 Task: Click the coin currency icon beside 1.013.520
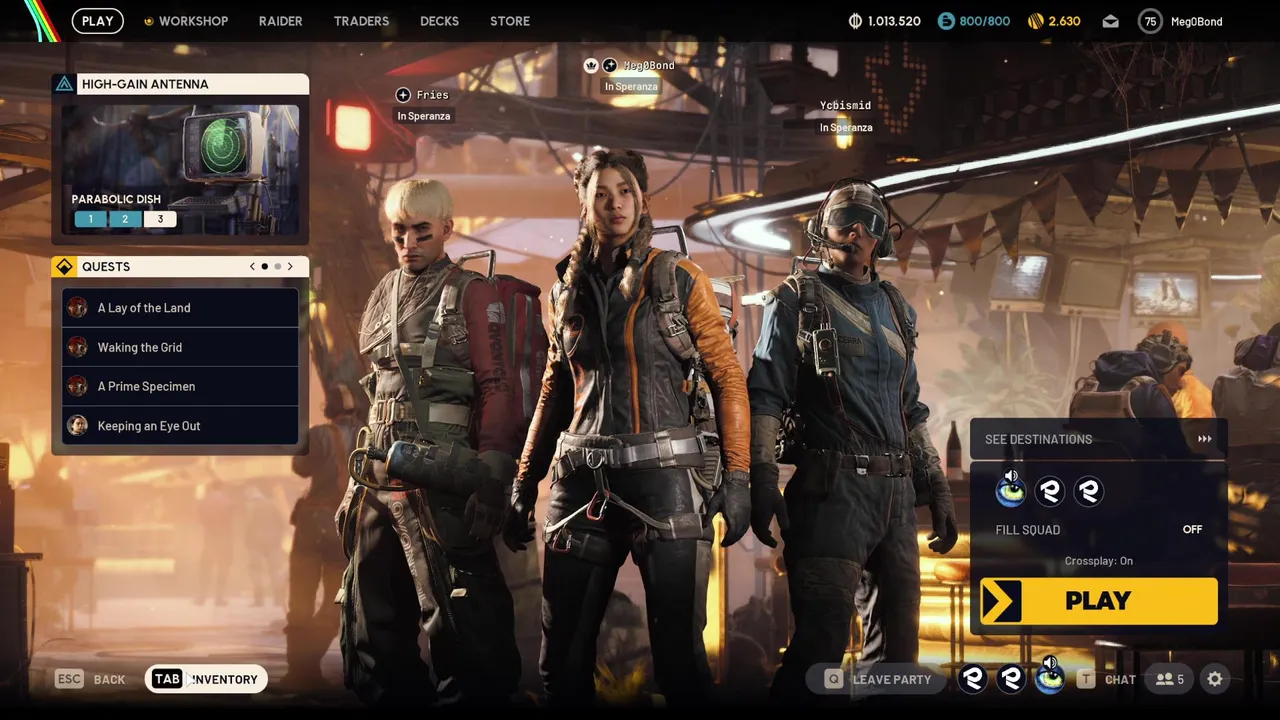coord(855,21)
